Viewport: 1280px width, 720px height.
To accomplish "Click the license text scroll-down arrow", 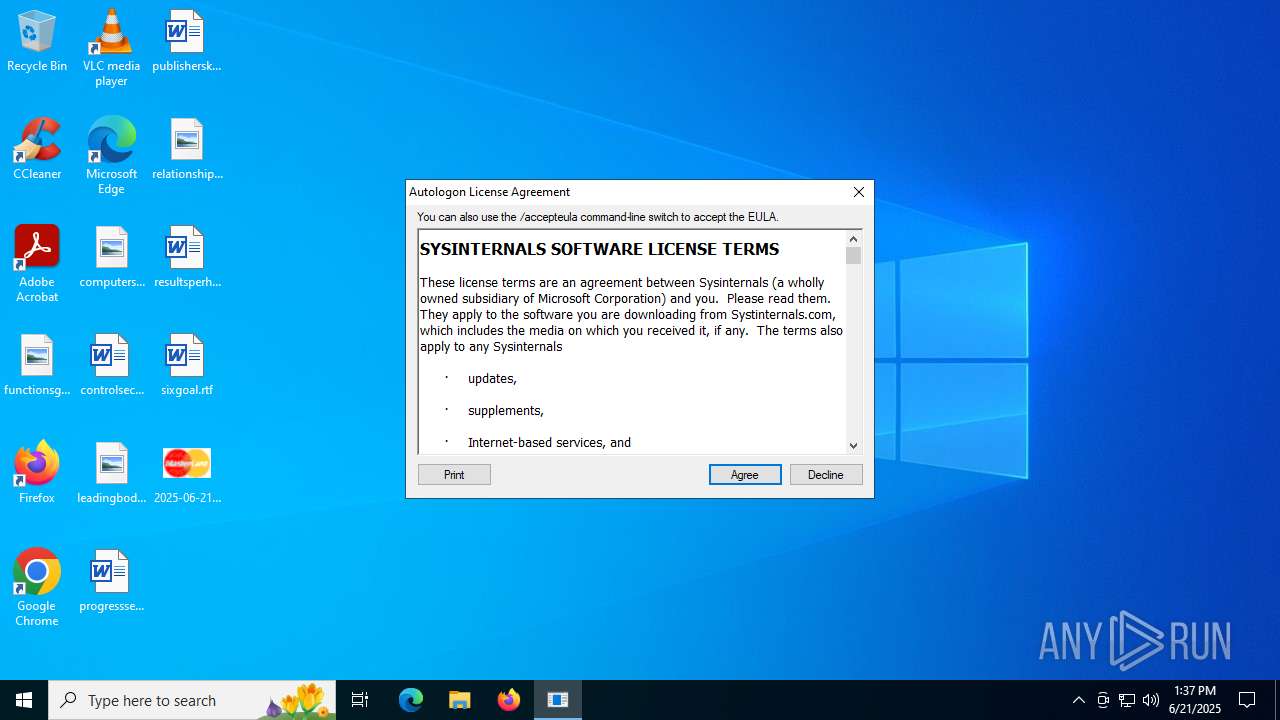I will point(853,446).
